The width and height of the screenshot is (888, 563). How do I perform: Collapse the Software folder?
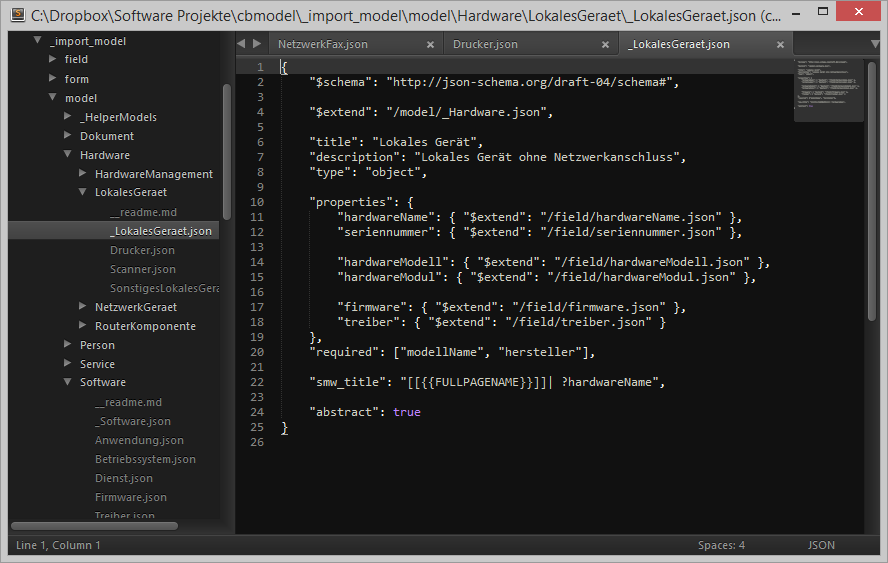(x=67, y=382)
